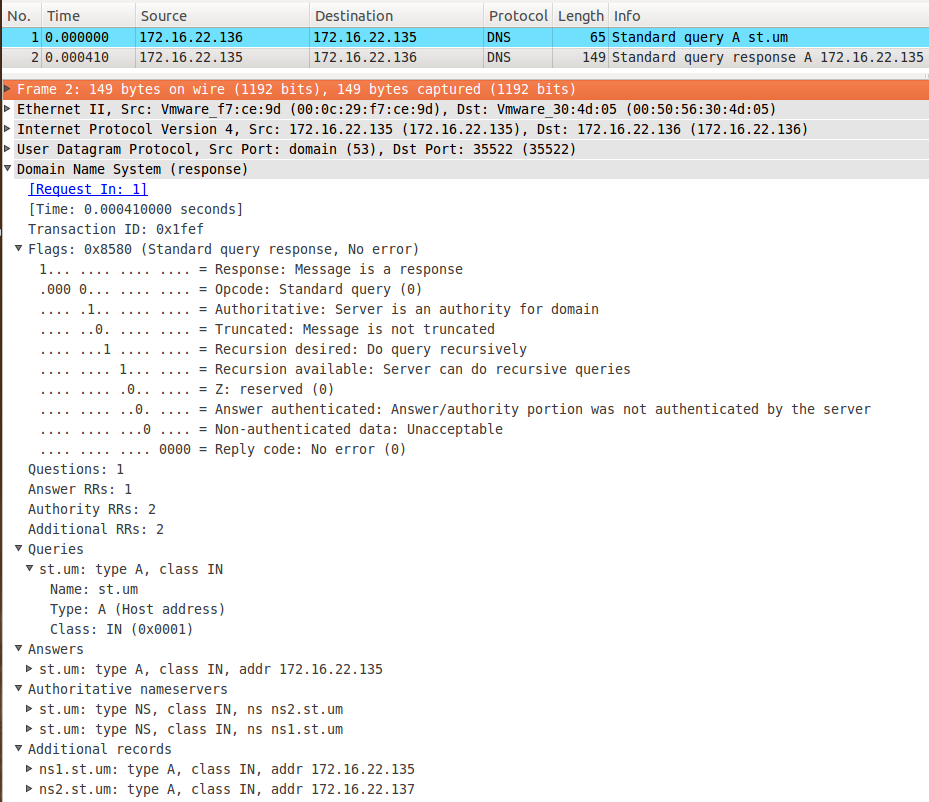Viewport: 929px width, 802px height.
Task: Open the Request In: 1 link
Action: click(x=88, y=189)
